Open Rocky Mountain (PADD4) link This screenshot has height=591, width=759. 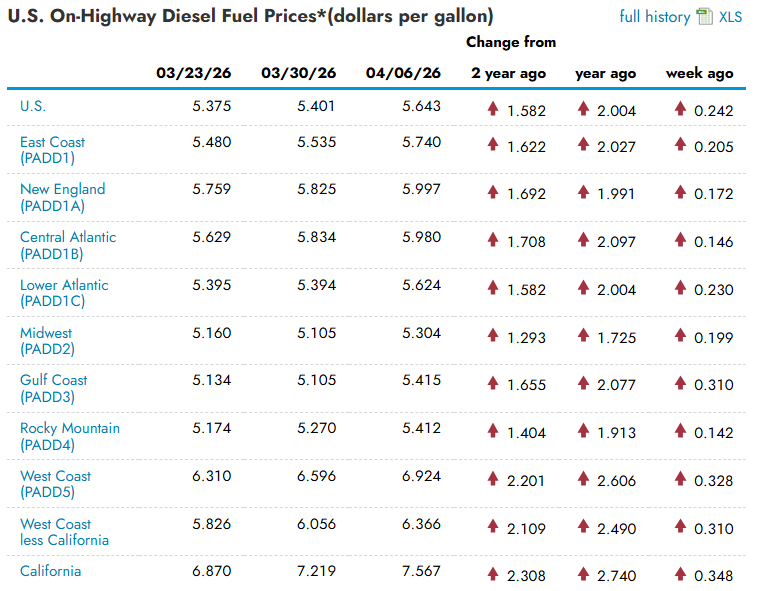tap(70, 436)
